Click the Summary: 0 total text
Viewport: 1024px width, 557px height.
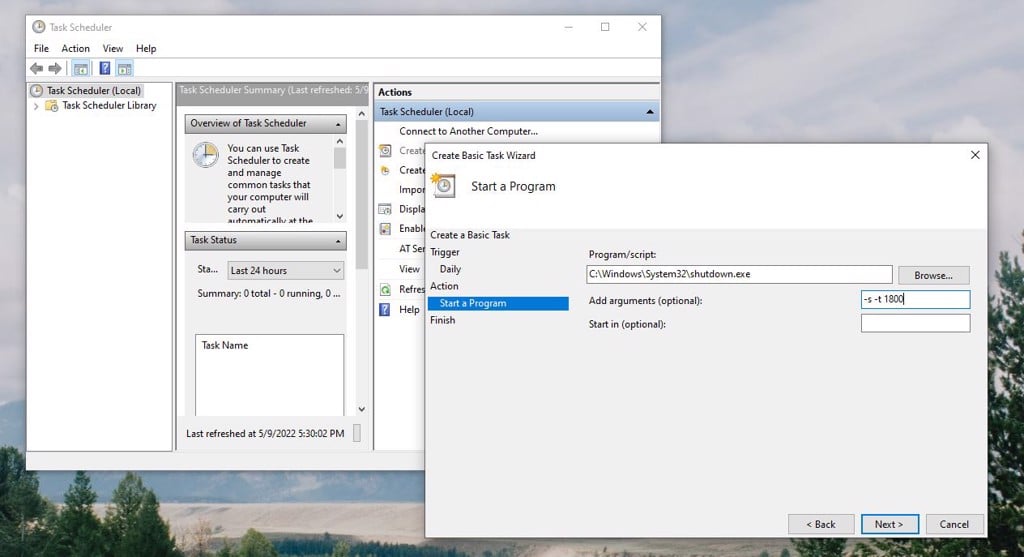tap(269, 293)
